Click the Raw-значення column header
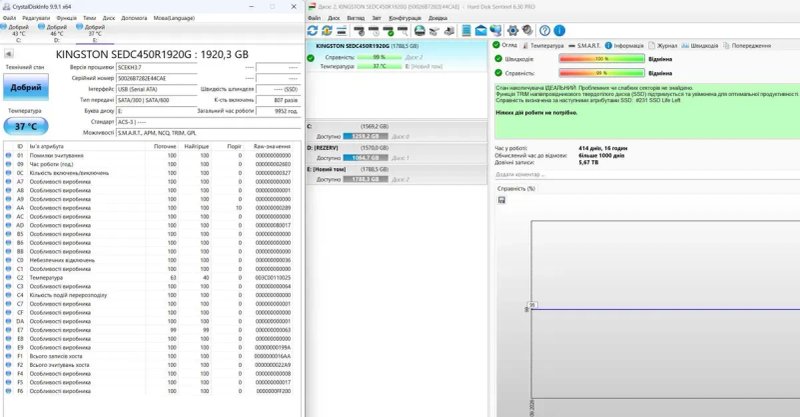Image resolution: width=800 pixels, height=417 pixels. [x=272, y=146]
